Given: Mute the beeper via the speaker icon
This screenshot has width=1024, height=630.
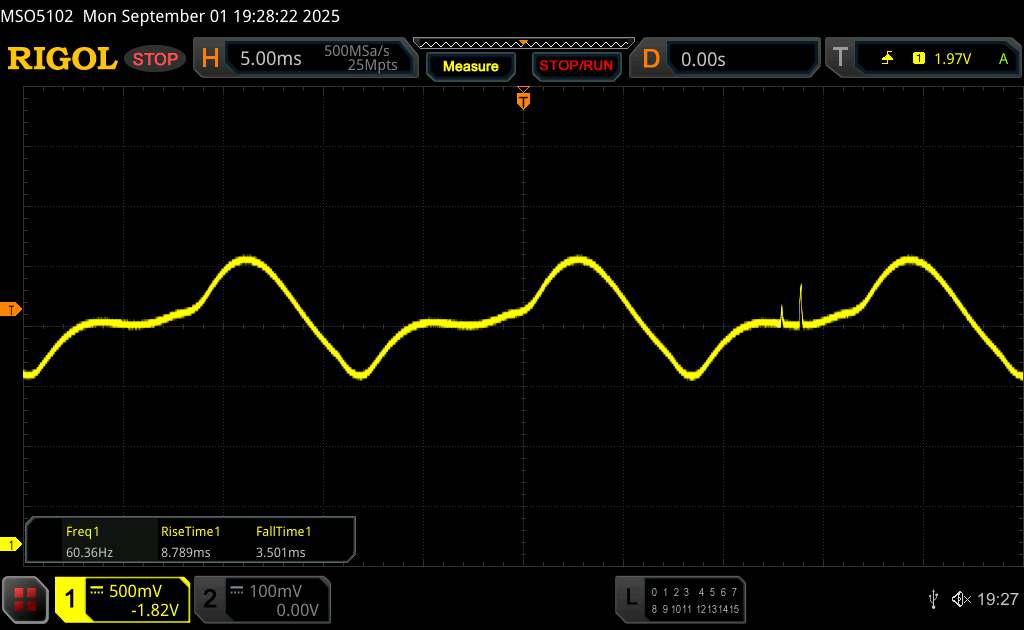Looking at the screenshot, I should click(x=960, y=598).
